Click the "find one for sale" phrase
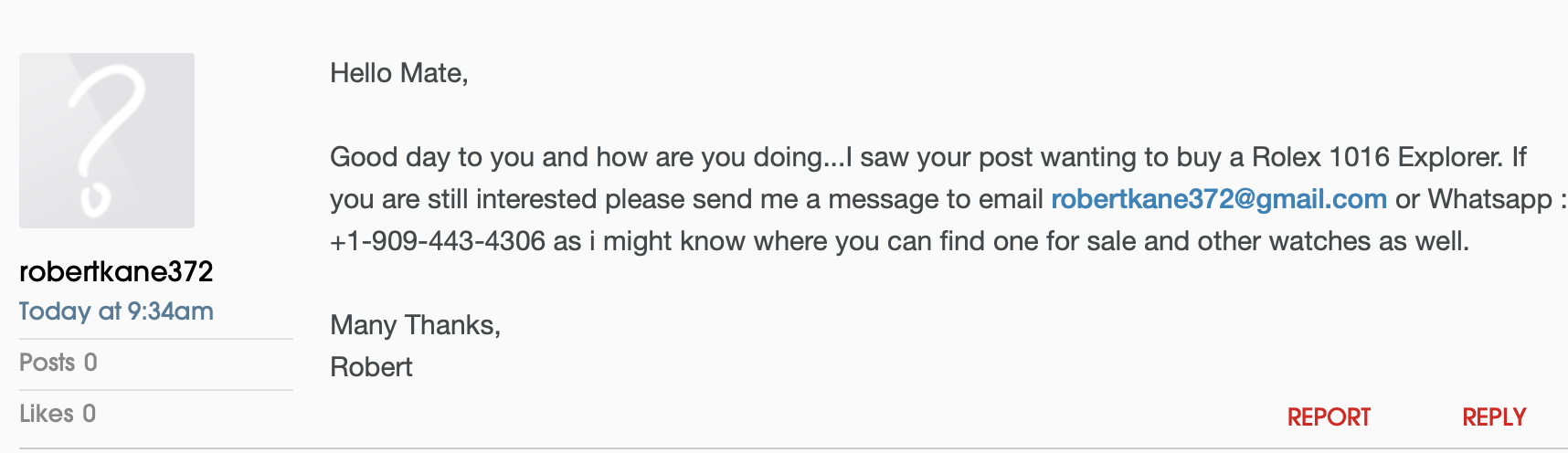The width and height of the screenshot is (1568, 453). (x=1027, y=241)
